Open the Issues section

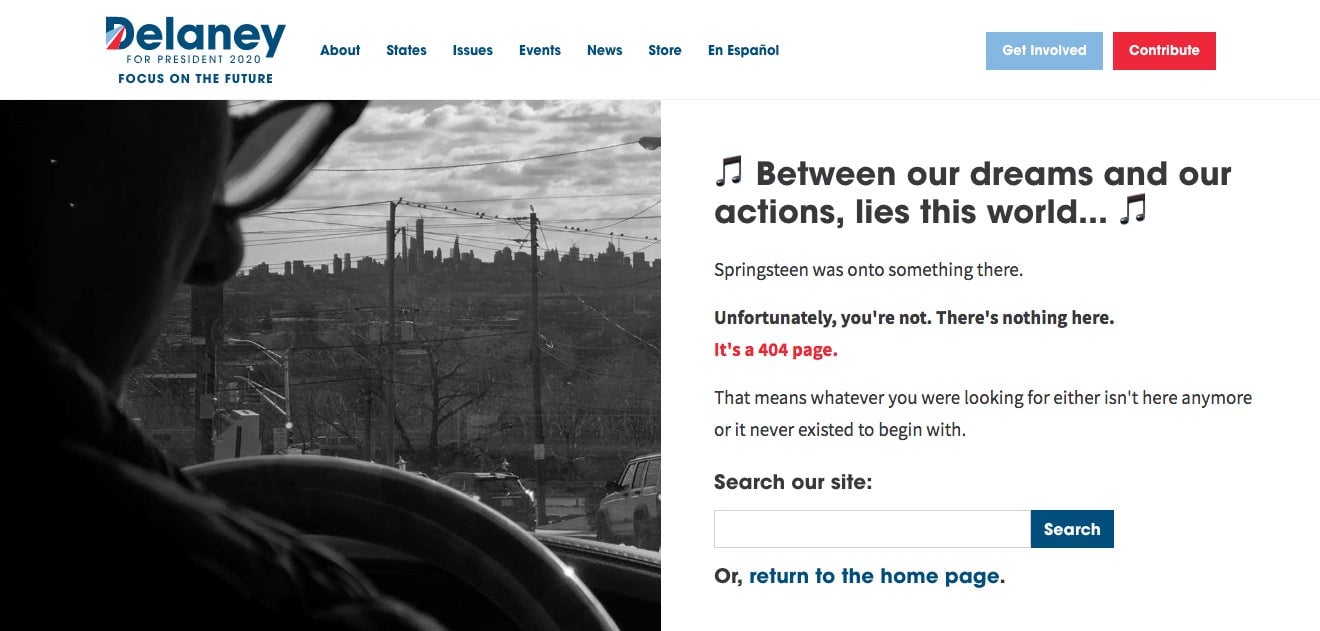(x=472, y=50)
